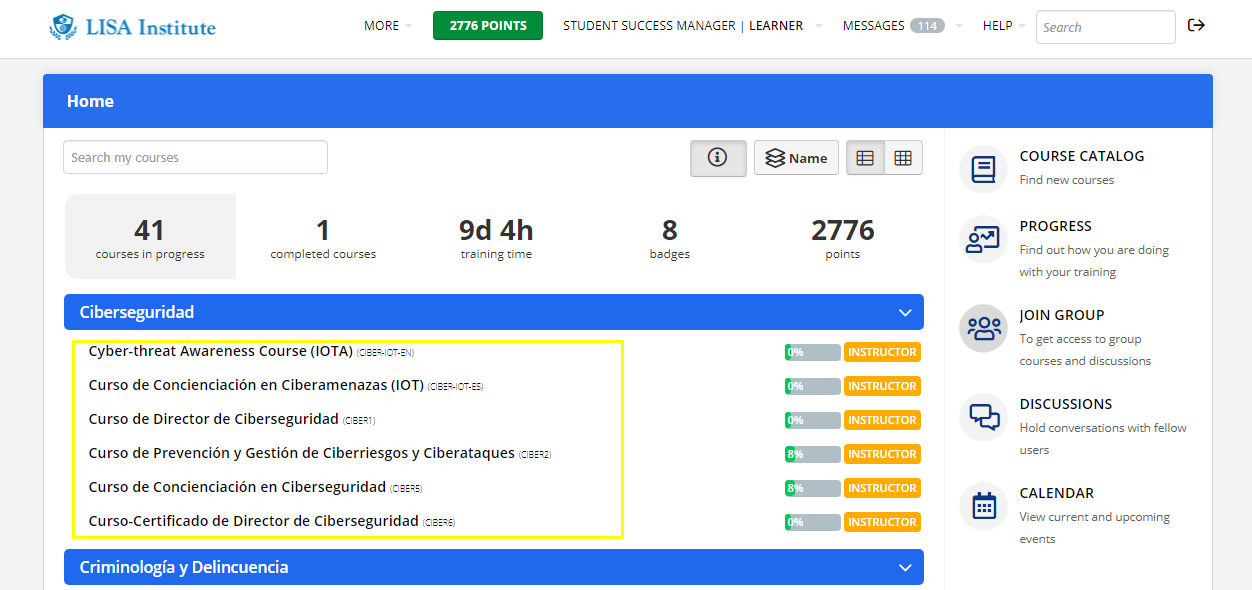Screen dimensions: 1252x590
Task: Click 0% progress bar for Ciberamenazas (IOT) course
Action: tap(812, 386)
